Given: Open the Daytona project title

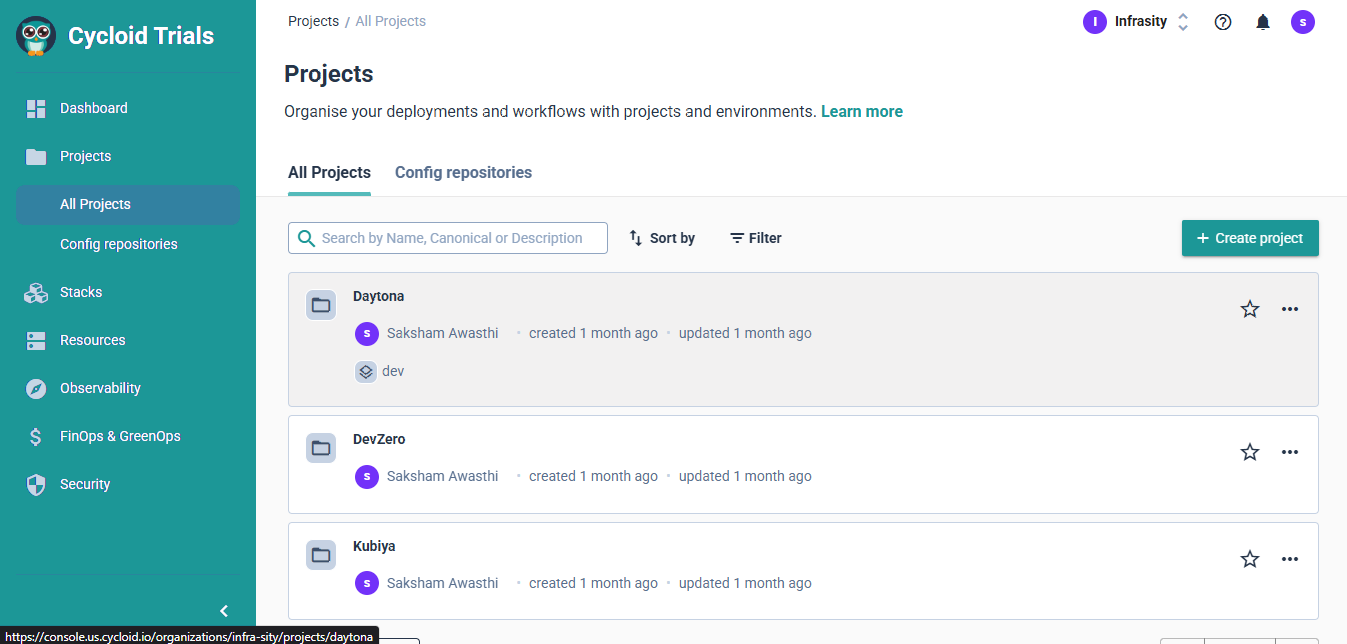Looking at the screenshot, I should coord(379,296).
